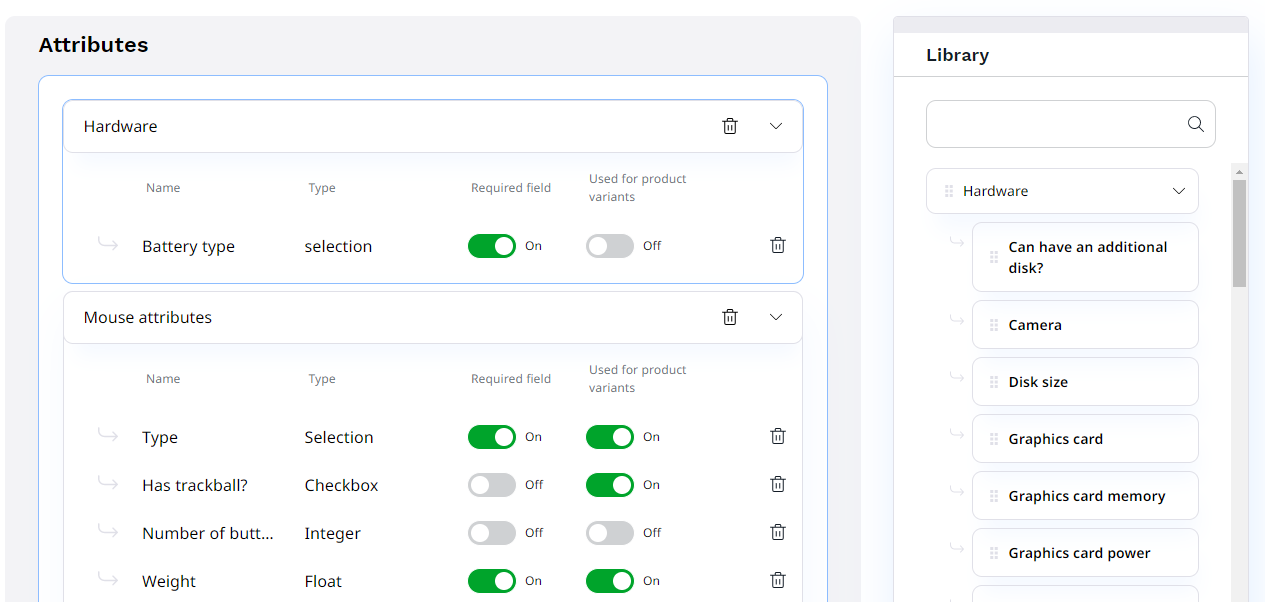Grab the Graphics card item drag handle
The width and height of the screenshot is (1265, 602).
coord(994,439)
